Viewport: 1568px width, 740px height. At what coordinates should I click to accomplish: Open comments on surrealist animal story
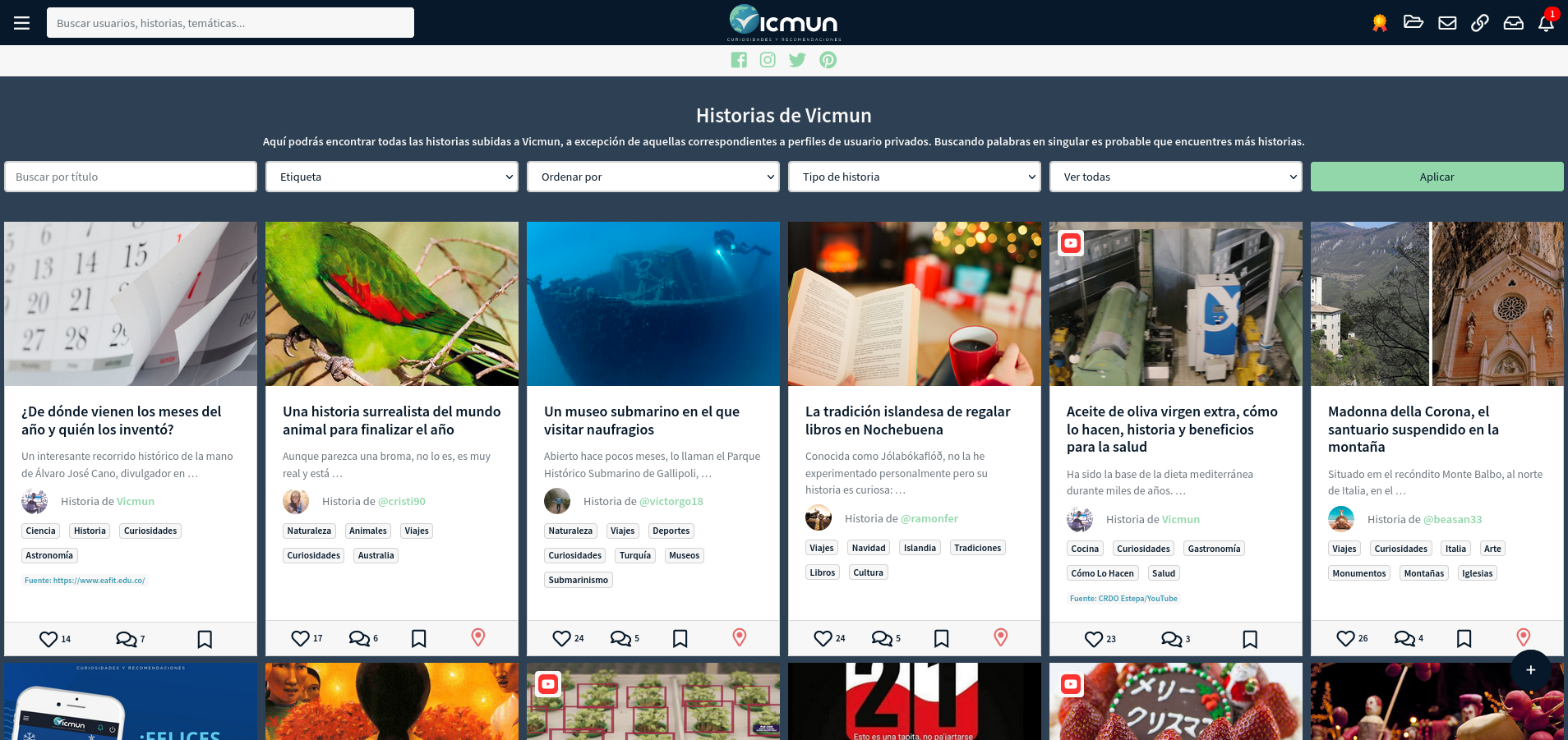point(359,638)
